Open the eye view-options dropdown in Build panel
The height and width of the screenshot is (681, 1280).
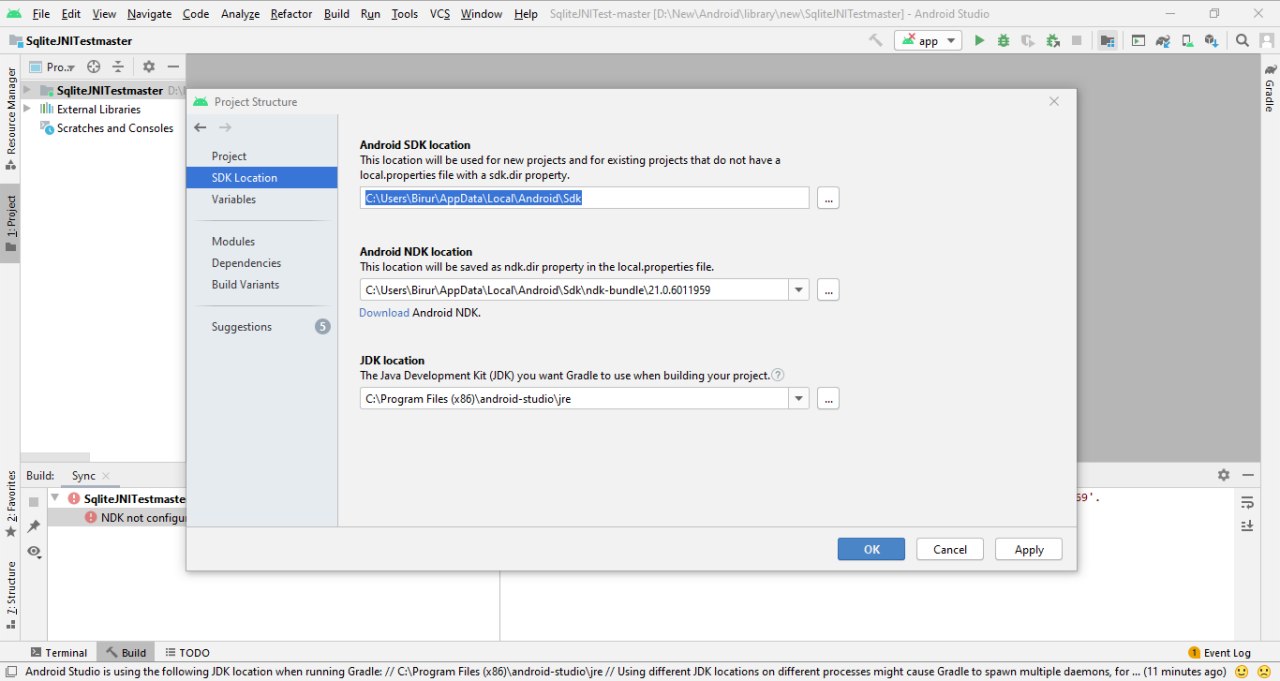tap(34, 551)
